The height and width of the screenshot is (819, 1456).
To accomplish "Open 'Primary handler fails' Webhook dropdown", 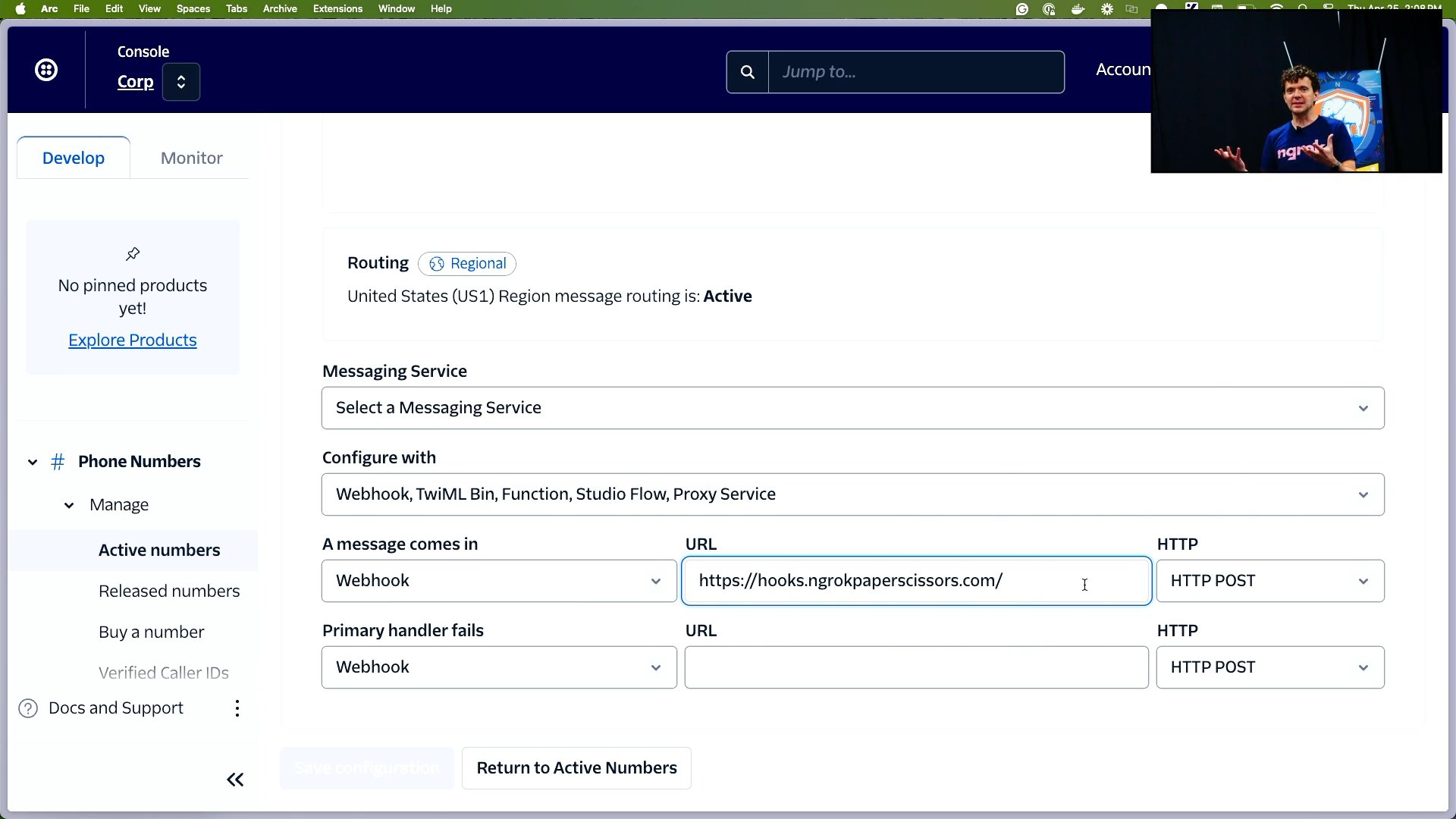I will point(499,667).
